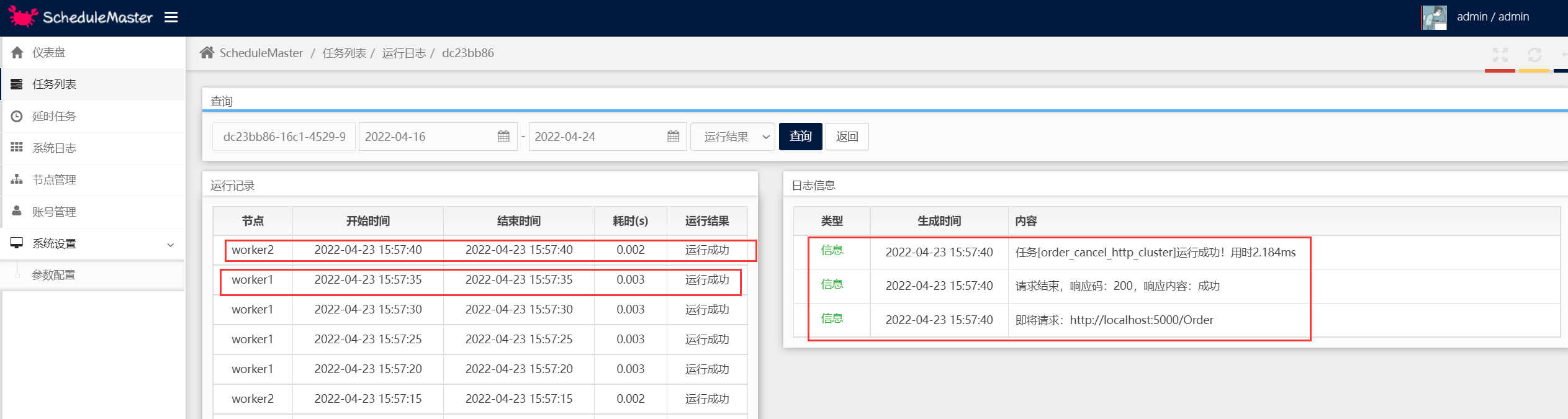Click 运行记录 panel title
The width and height of the screenshot is (1568, 419).
(x=233, y=186)
